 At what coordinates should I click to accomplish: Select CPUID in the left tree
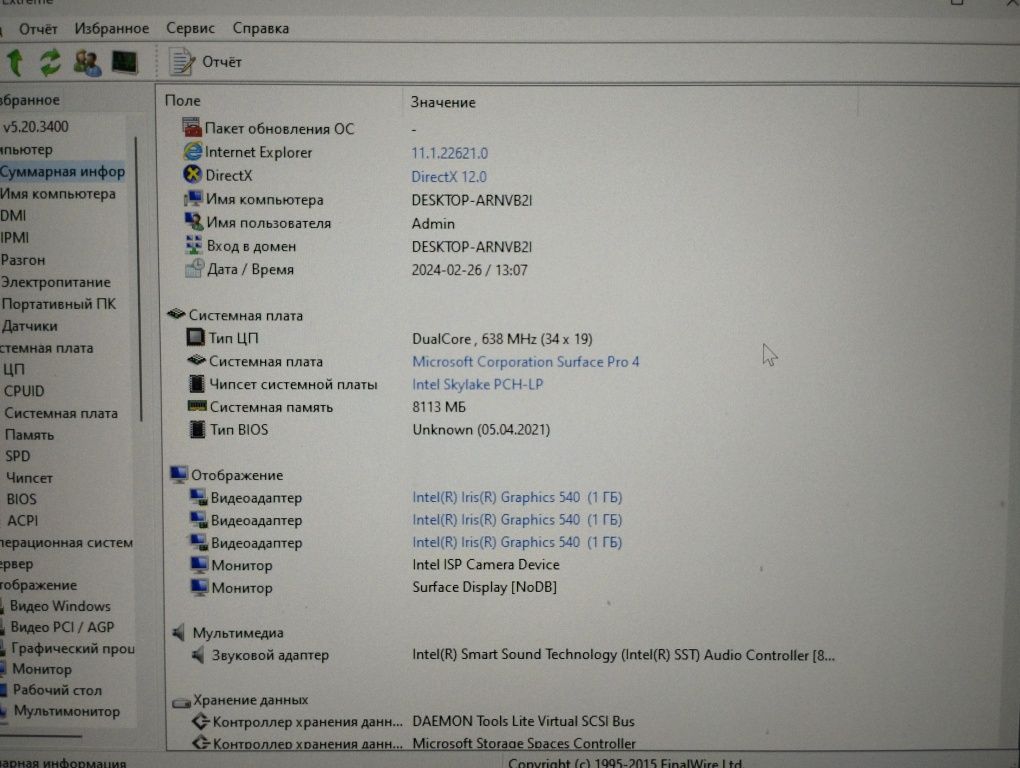pos(24,391)
